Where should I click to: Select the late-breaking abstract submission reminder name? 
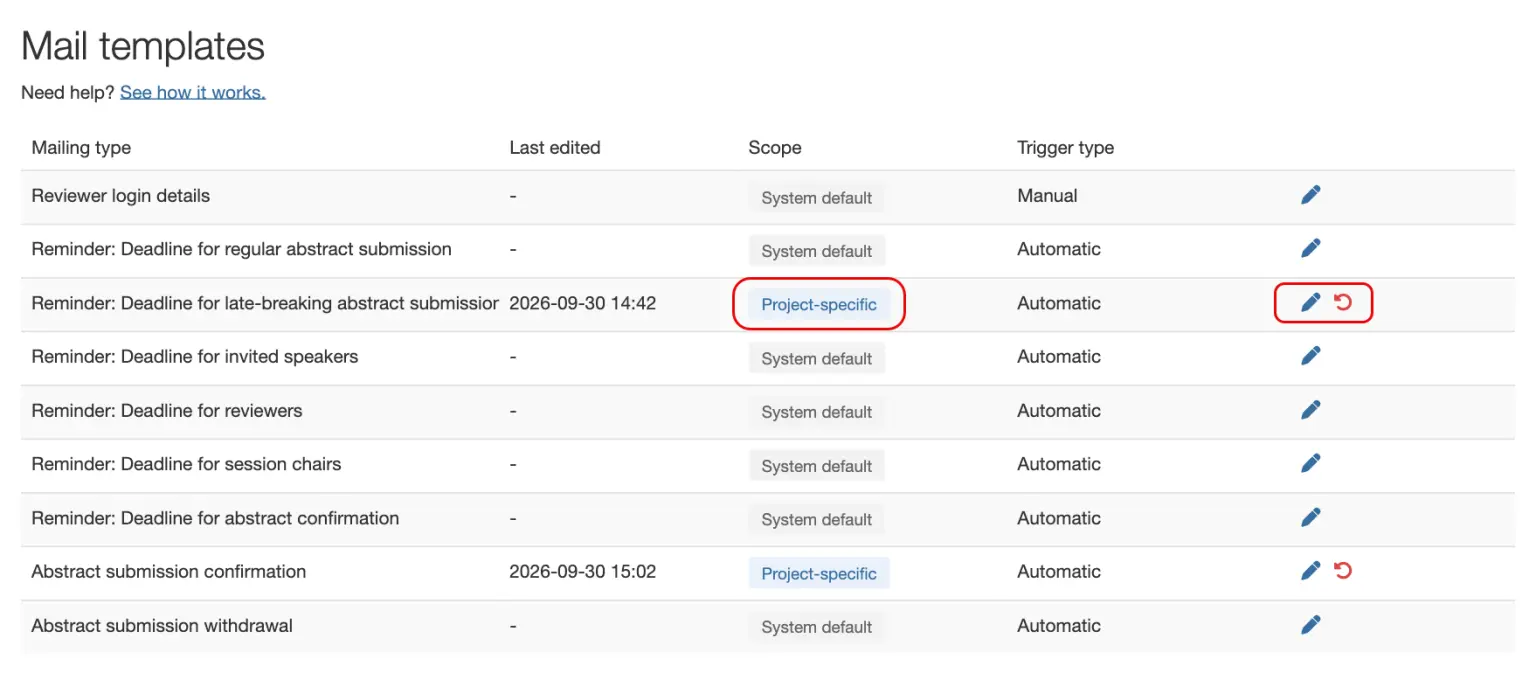[x=265, y=303]
